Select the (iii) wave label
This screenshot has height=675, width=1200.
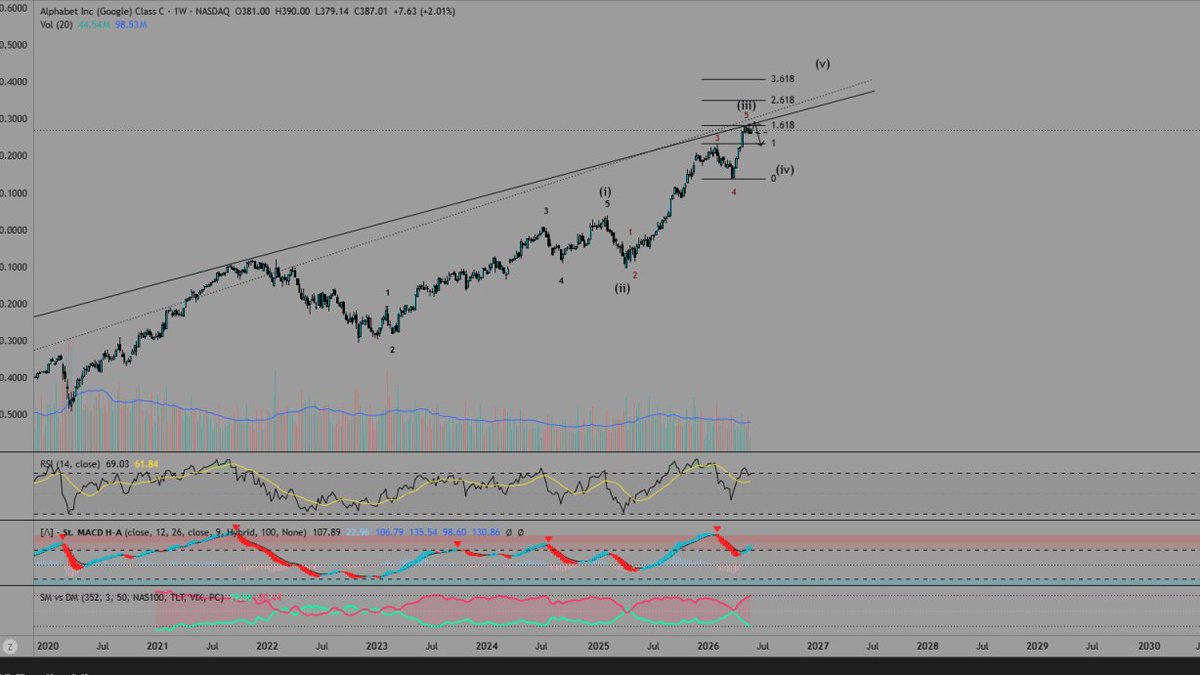point(747,105)
